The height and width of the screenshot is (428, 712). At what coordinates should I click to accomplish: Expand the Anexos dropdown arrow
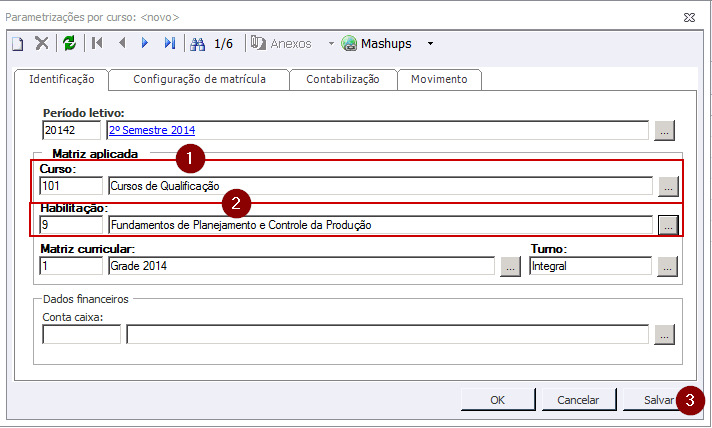332,44
